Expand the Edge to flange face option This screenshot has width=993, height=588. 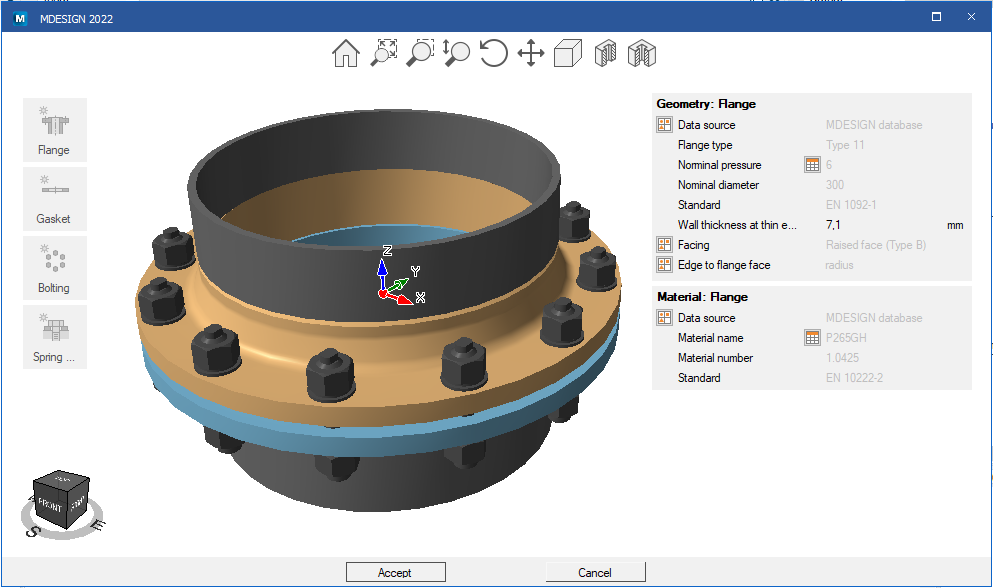[664, 265]
